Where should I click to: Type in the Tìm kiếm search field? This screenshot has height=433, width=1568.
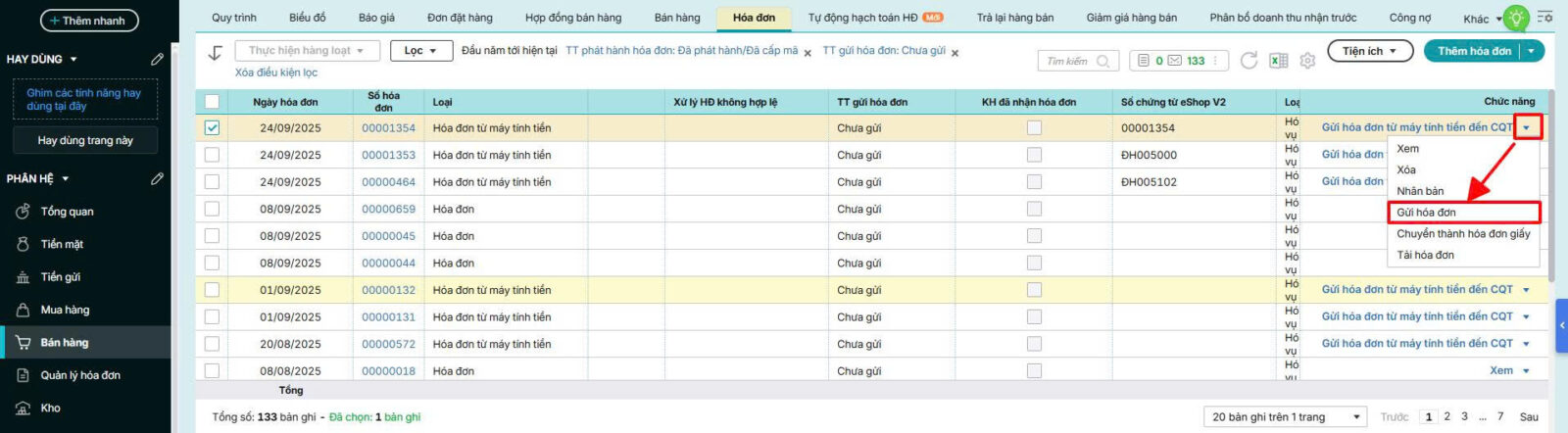coord(1068,61)
